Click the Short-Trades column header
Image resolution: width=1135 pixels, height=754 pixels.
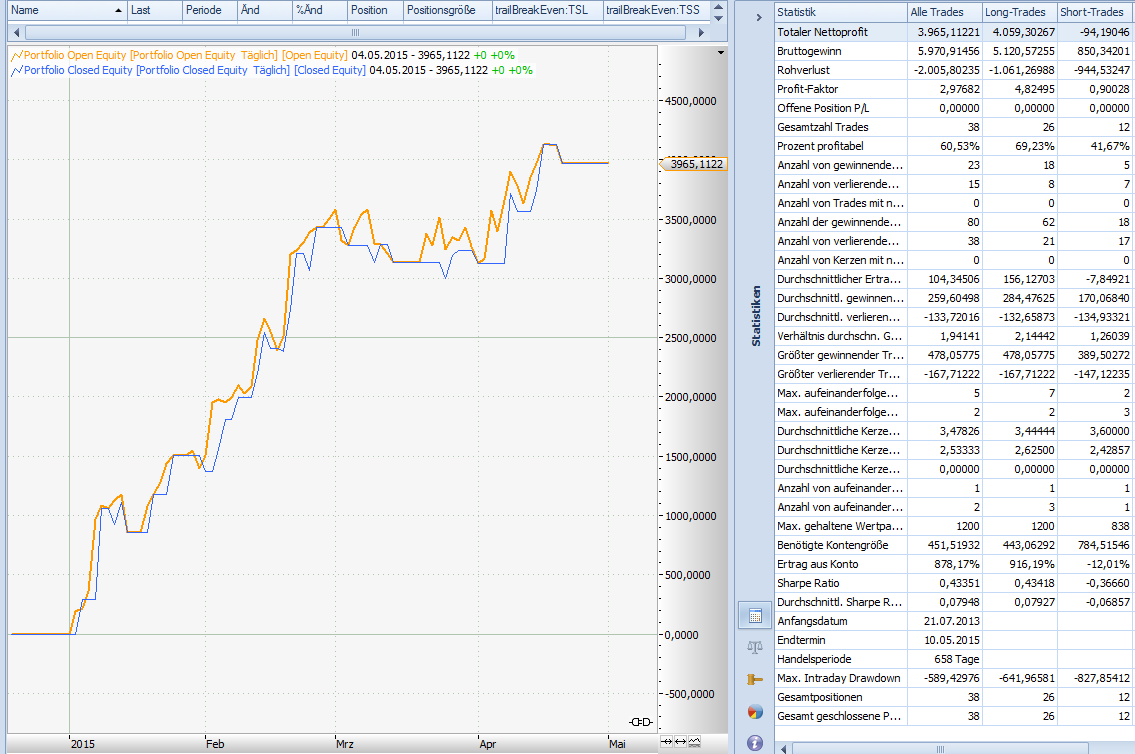click(x=1096, y=12)
